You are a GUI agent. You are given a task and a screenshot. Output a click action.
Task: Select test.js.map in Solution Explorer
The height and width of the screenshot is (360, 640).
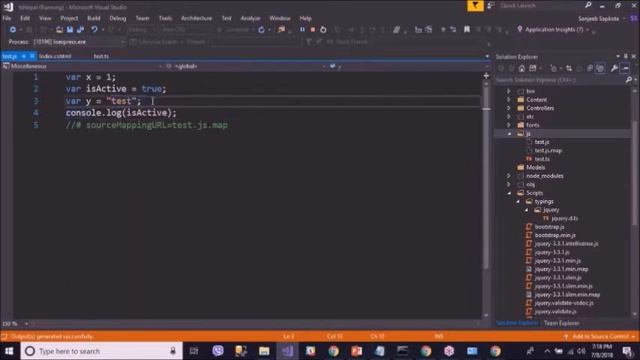[548, 151]
